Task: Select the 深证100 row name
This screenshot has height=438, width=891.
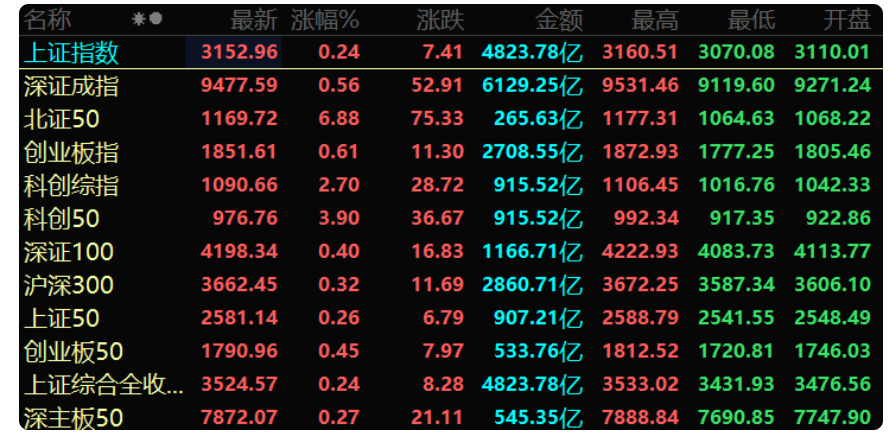Action: (69, 252)
